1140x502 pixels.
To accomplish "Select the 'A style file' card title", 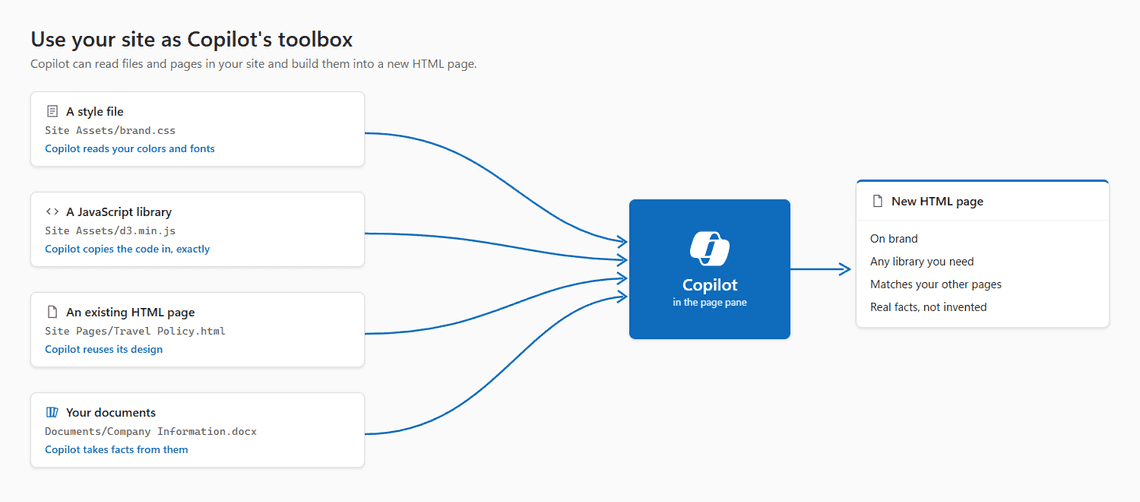I will click(95, 112).
